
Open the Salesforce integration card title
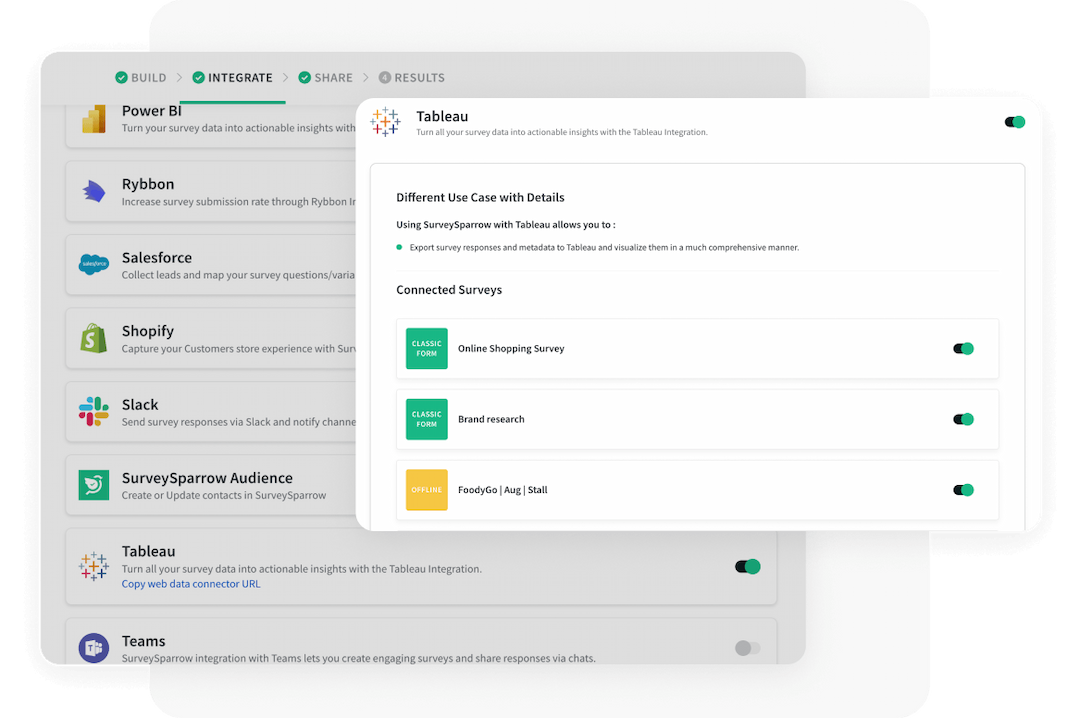click(x=156, y=258)
